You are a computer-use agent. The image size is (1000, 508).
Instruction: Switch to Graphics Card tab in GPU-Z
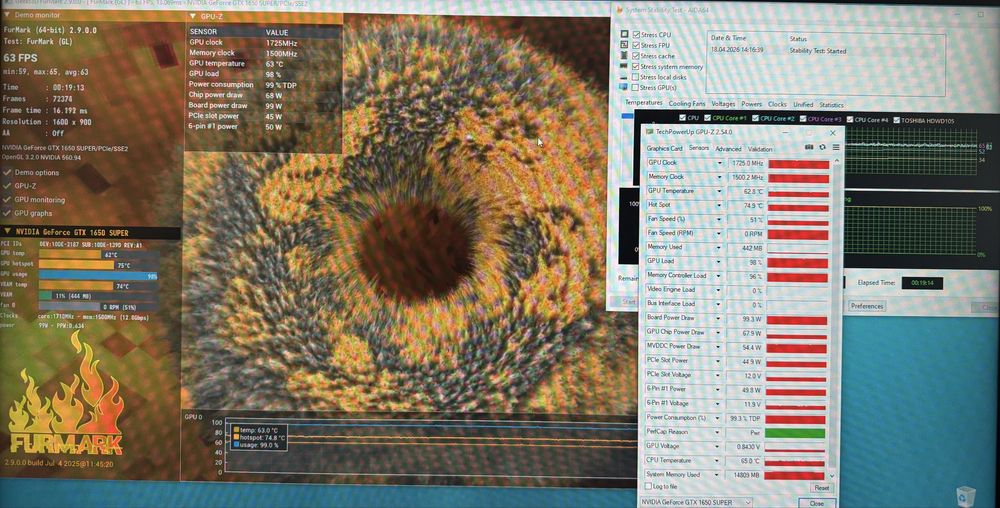tap(664, 149)
